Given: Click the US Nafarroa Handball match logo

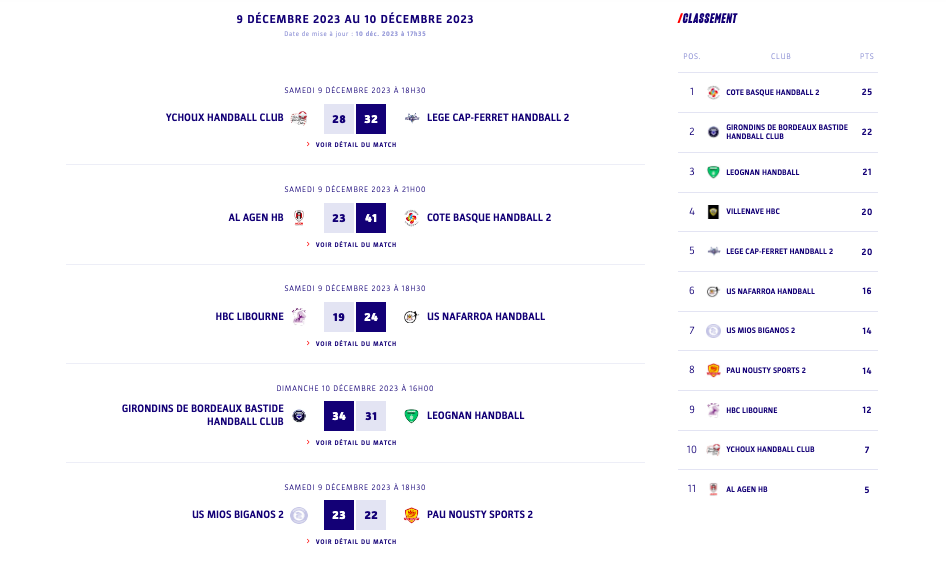Looking at the screenshot, I should point(411,317).
